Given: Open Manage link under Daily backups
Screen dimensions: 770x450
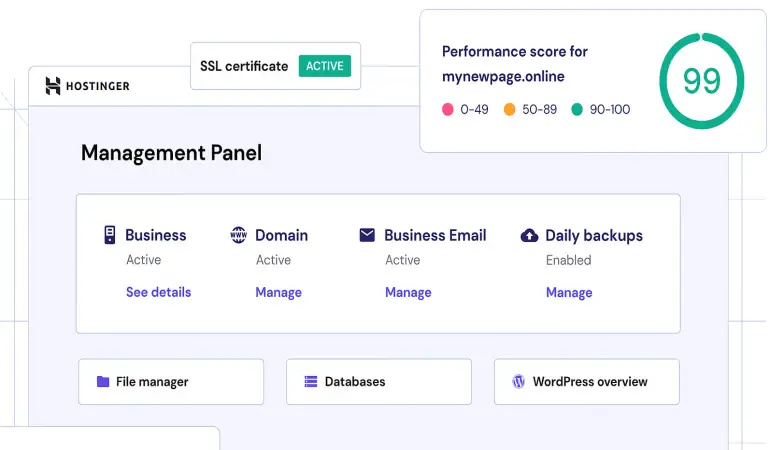Looking at the screenshot, I should [569, 292].
